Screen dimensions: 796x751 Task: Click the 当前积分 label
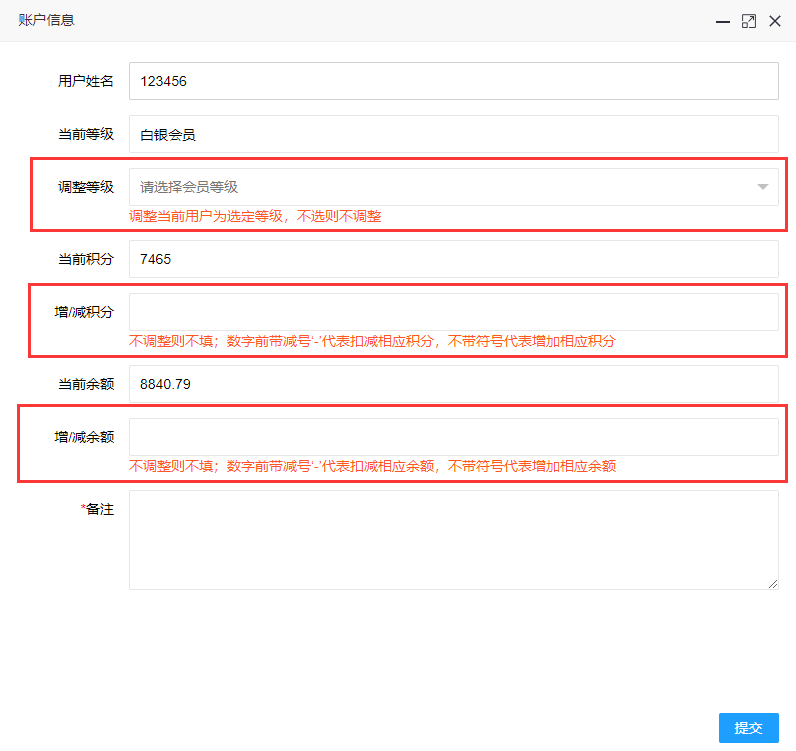(x=86, y=259)
